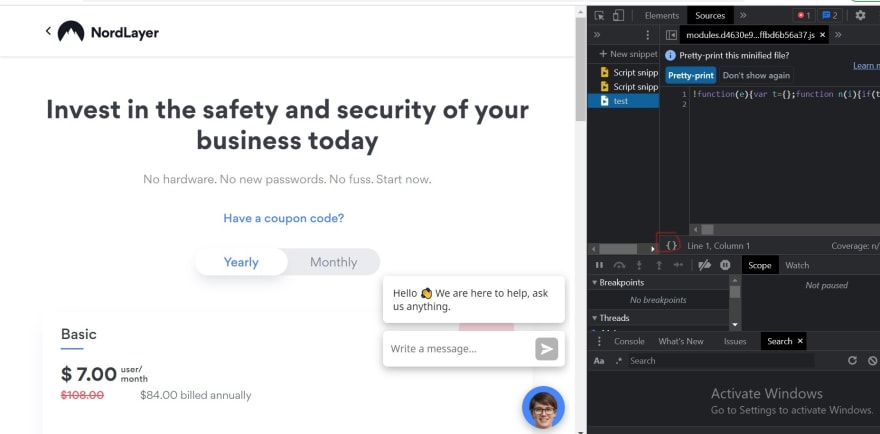The height and width of the screenshot is (434, 880).
Task: Click the plus icon for New snippet
Action: coord(603,54)
